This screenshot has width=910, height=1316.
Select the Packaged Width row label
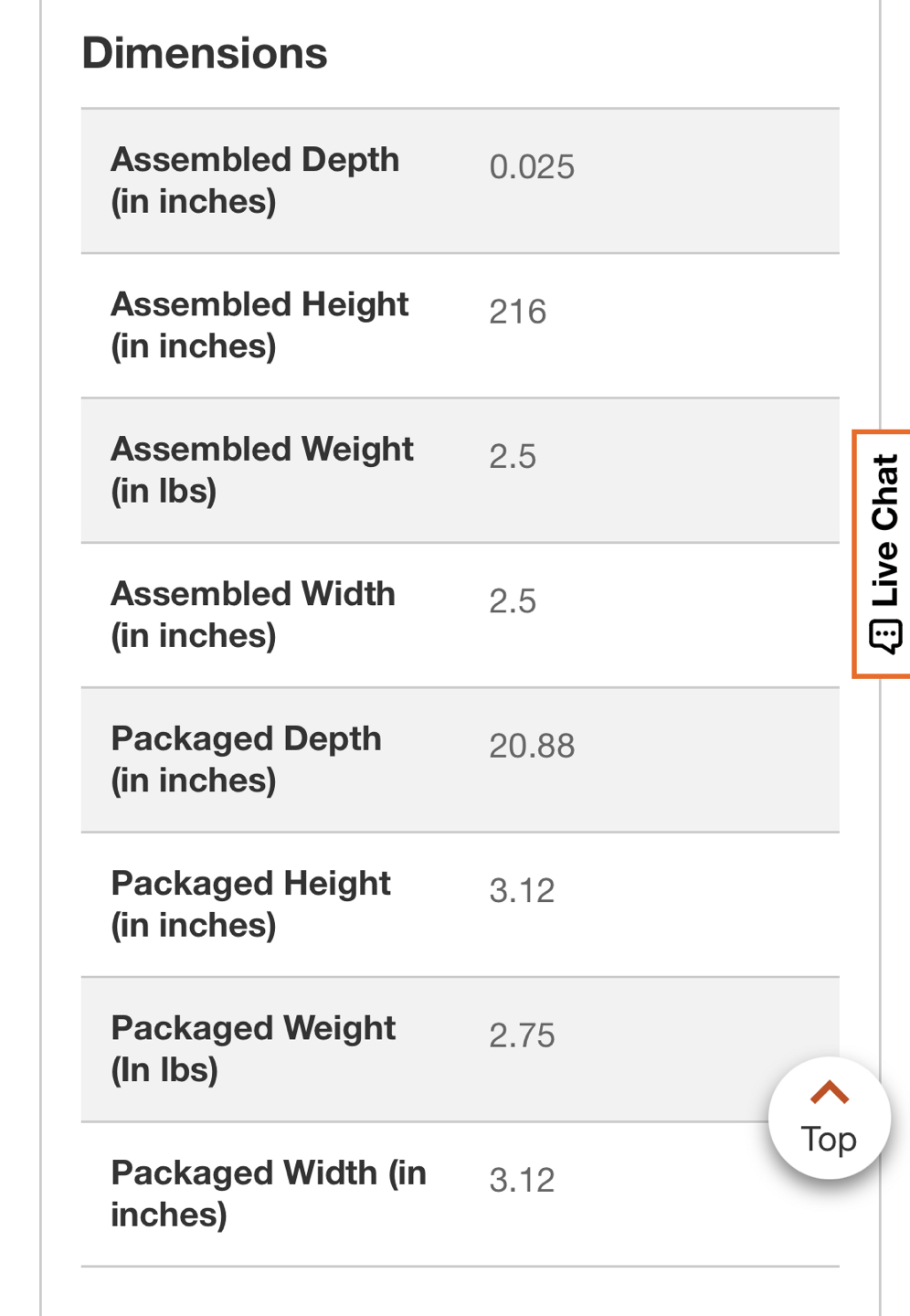click(x=269, y=1193)
